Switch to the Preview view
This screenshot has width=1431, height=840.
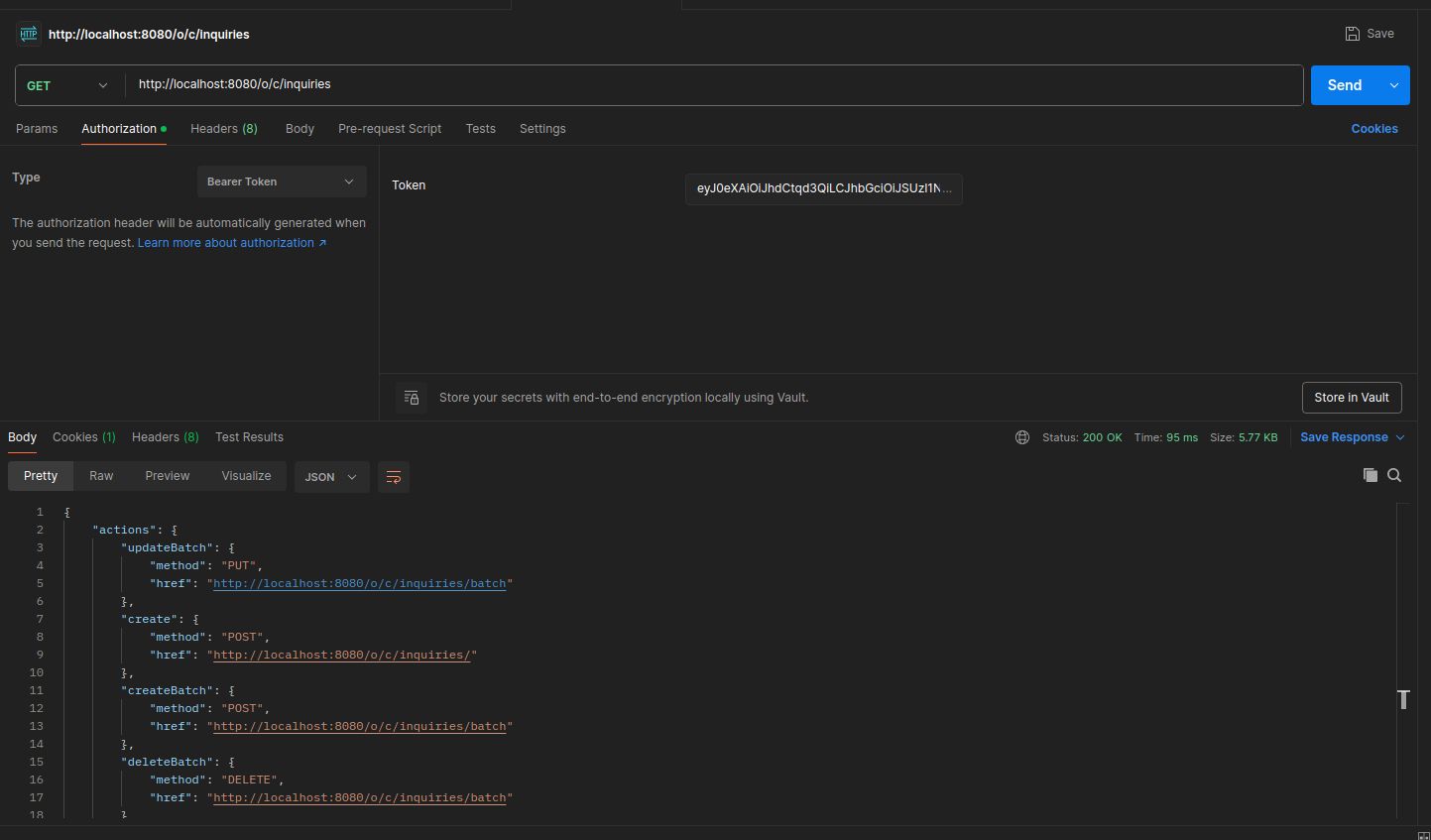click(x=168, y=476)
